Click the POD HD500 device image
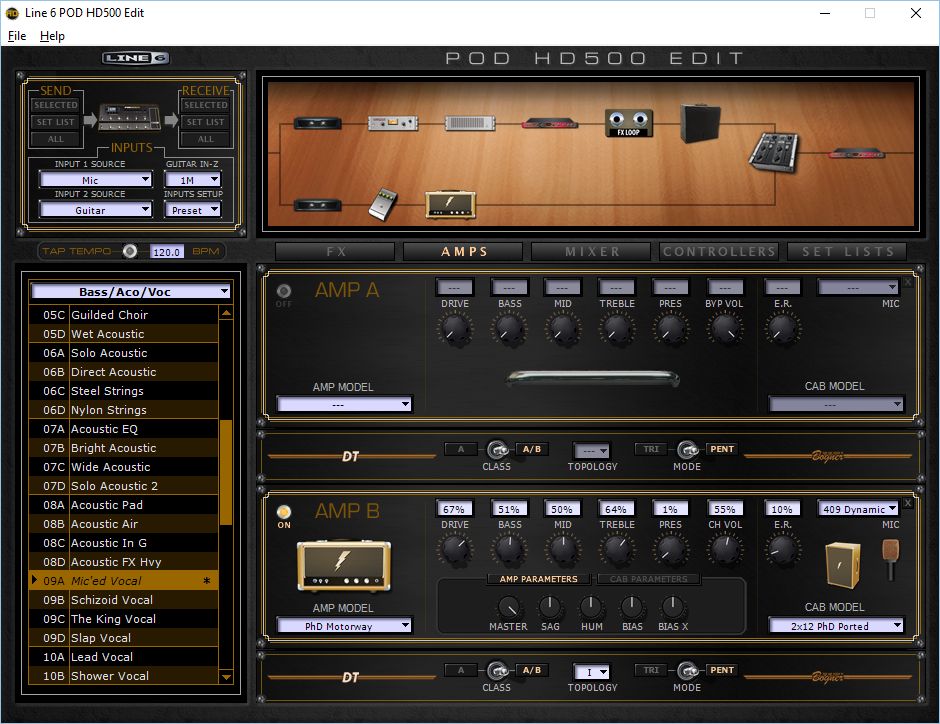 [130, 117]
